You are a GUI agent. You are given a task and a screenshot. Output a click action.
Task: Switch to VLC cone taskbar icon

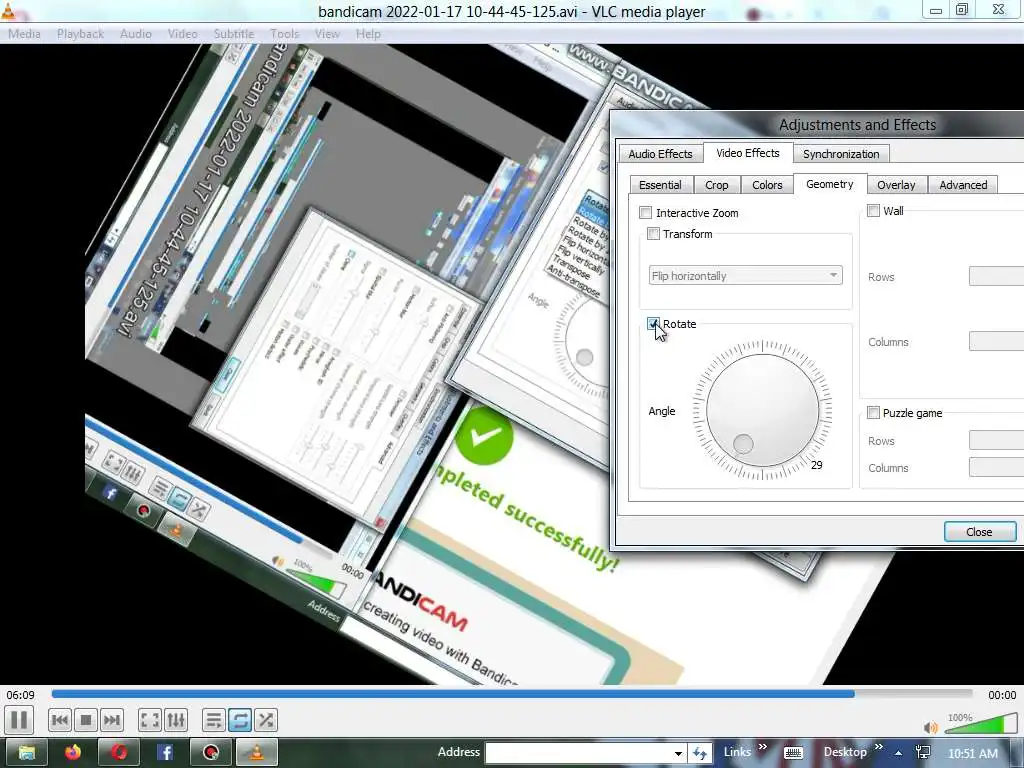coord(256,752)
